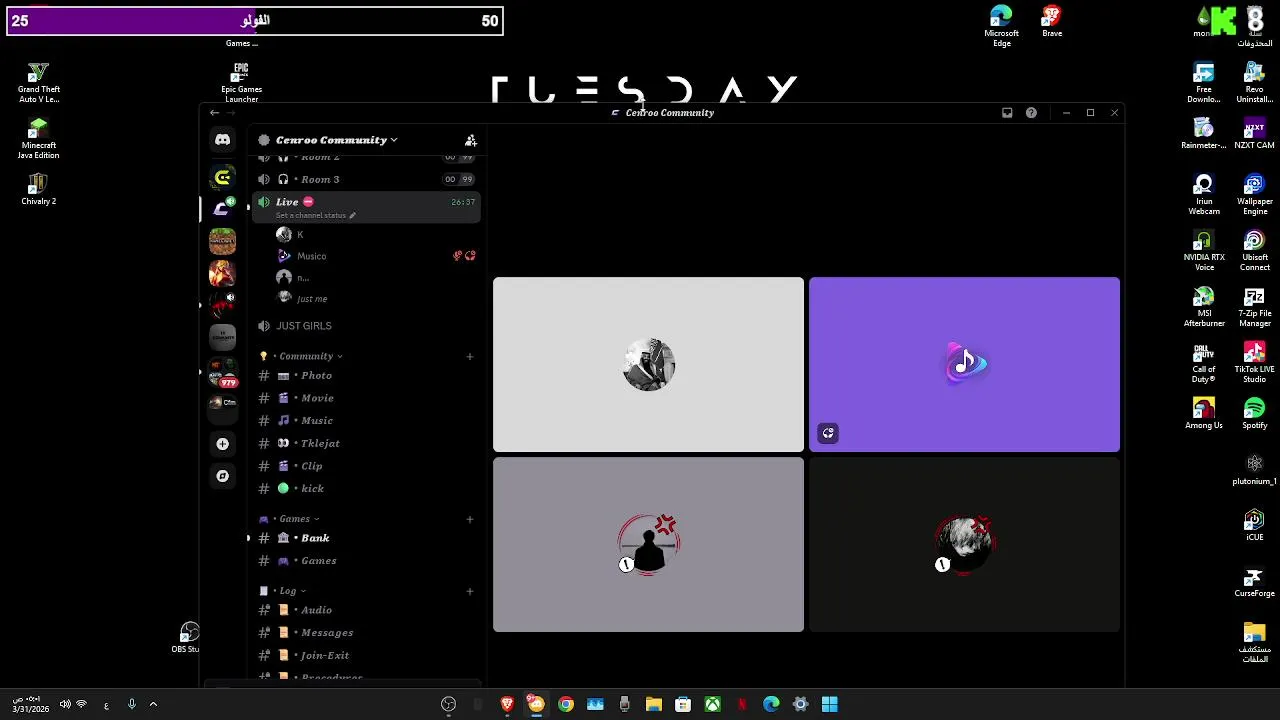
Task: Open the Minecraft server icon in sidebar
Action: click(222, 240)
